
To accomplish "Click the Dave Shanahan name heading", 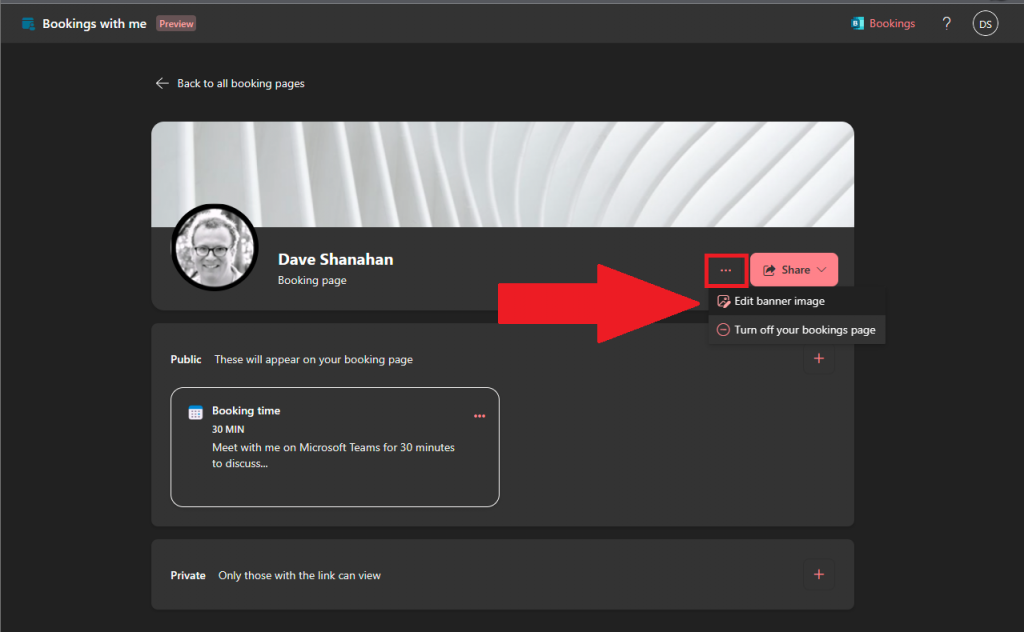I will tap(336, 259).
